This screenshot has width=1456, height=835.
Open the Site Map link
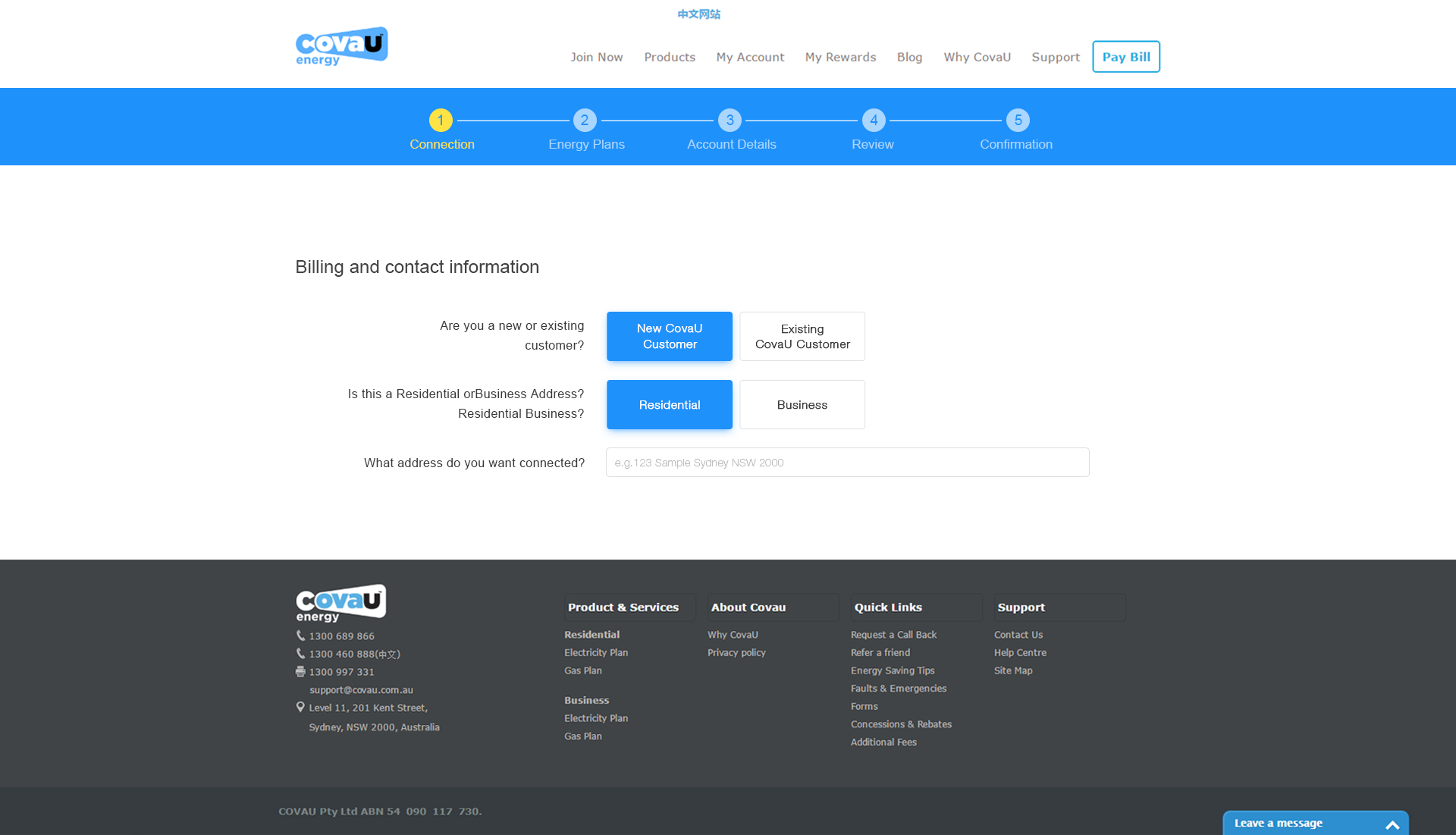click(1013, 670)
